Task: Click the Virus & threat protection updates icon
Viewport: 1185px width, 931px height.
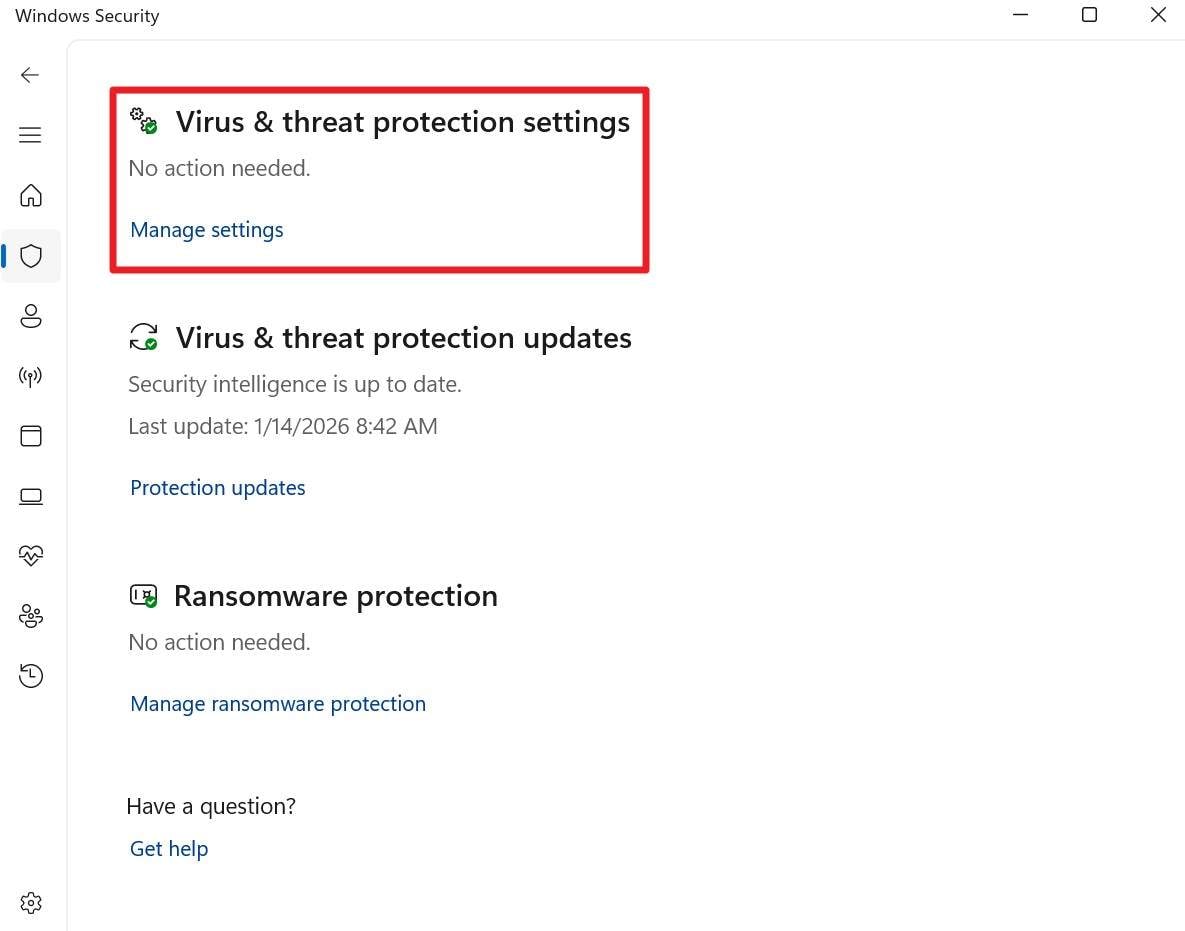Action: click(x=145, y=337)
